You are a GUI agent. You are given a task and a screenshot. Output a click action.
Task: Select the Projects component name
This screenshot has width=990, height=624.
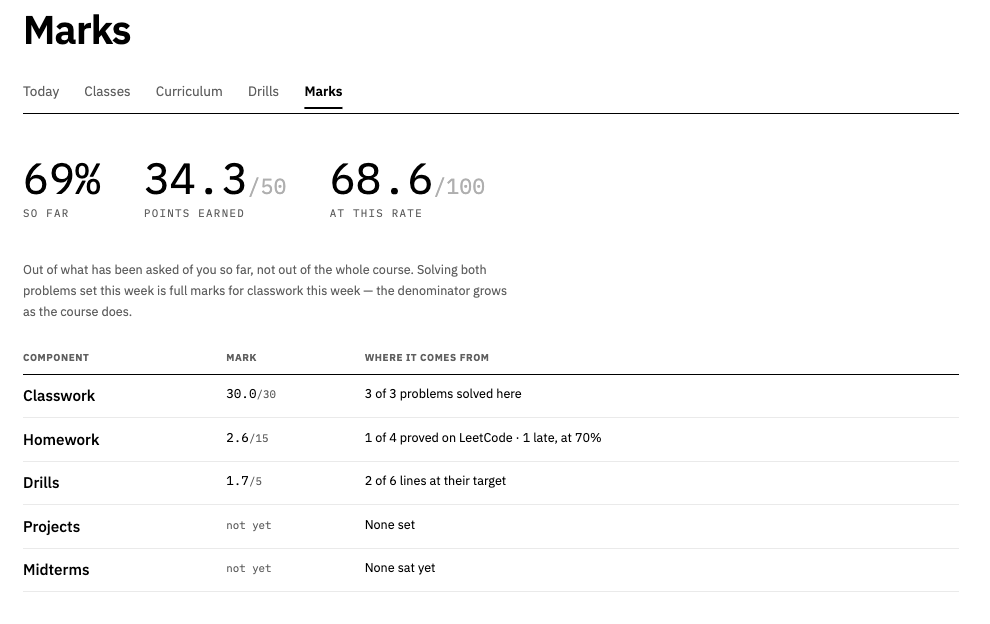pyautogui.click(x=52, y=527)
